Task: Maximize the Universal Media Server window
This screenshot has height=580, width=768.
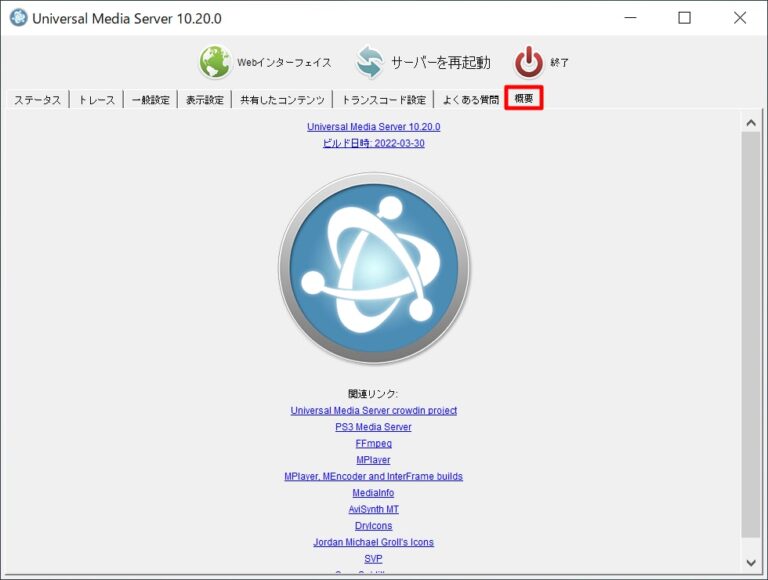Action: click(x=685, y=18)
